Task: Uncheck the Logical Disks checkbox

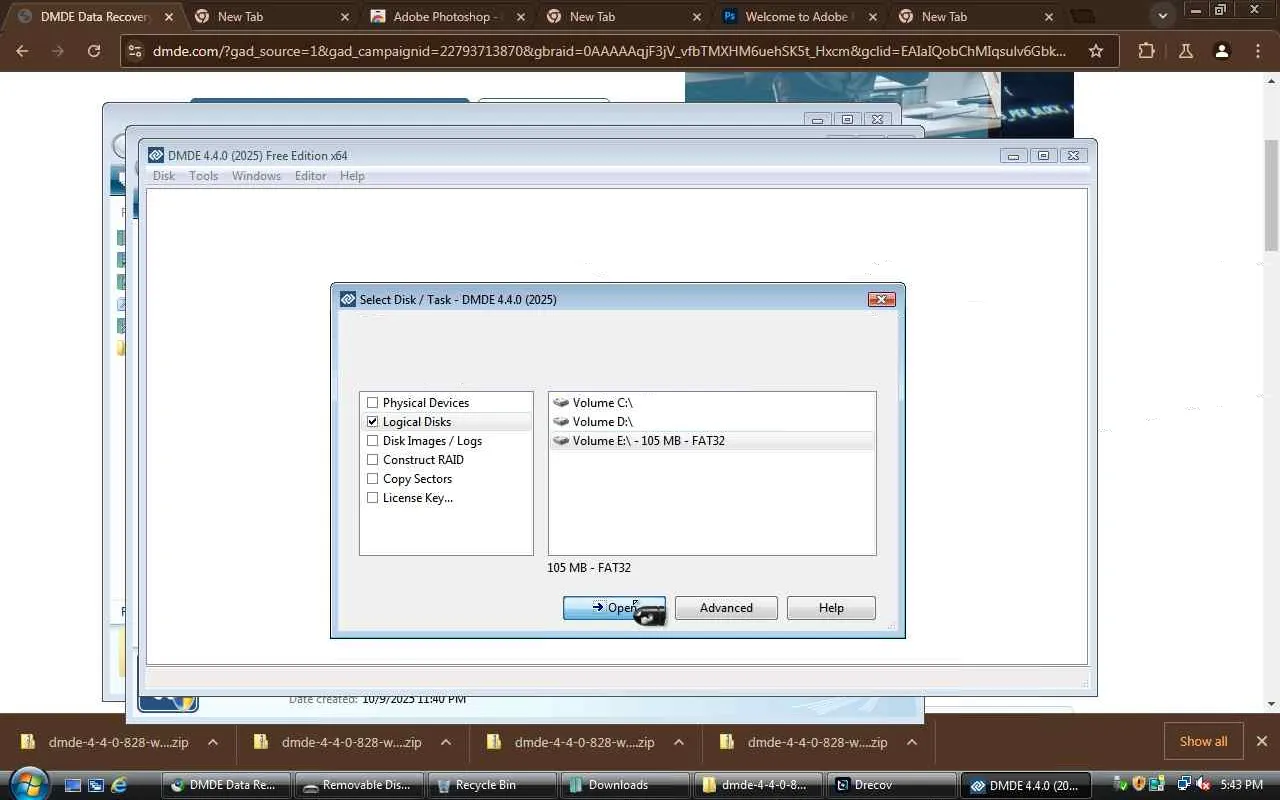Action: 372,422
